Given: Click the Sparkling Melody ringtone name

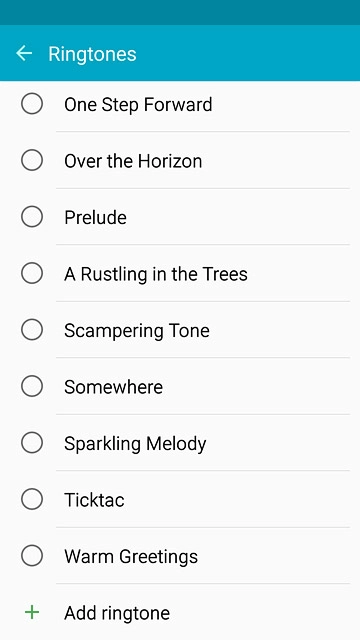Looking at the screenshot, I should [135, 444].
